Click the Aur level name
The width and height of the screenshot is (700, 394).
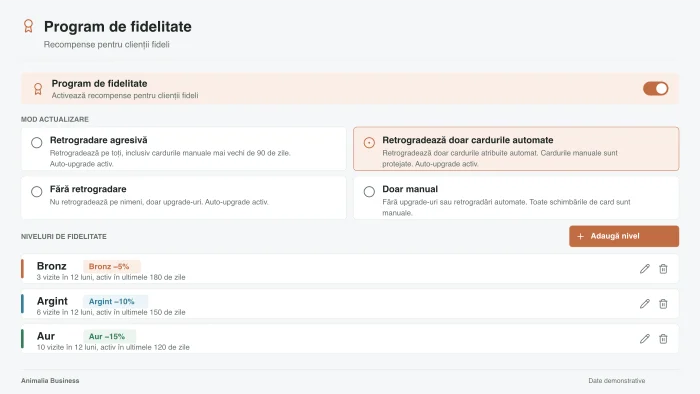point(46,336)
